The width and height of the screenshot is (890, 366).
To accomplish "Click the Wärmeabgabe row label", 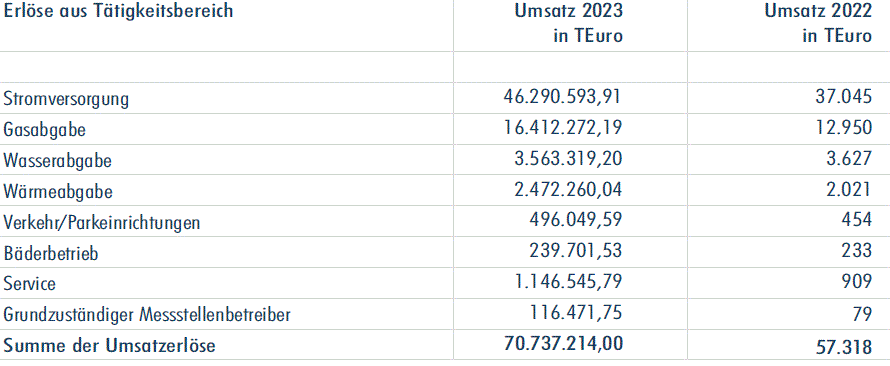I will [x=58, y=191].
